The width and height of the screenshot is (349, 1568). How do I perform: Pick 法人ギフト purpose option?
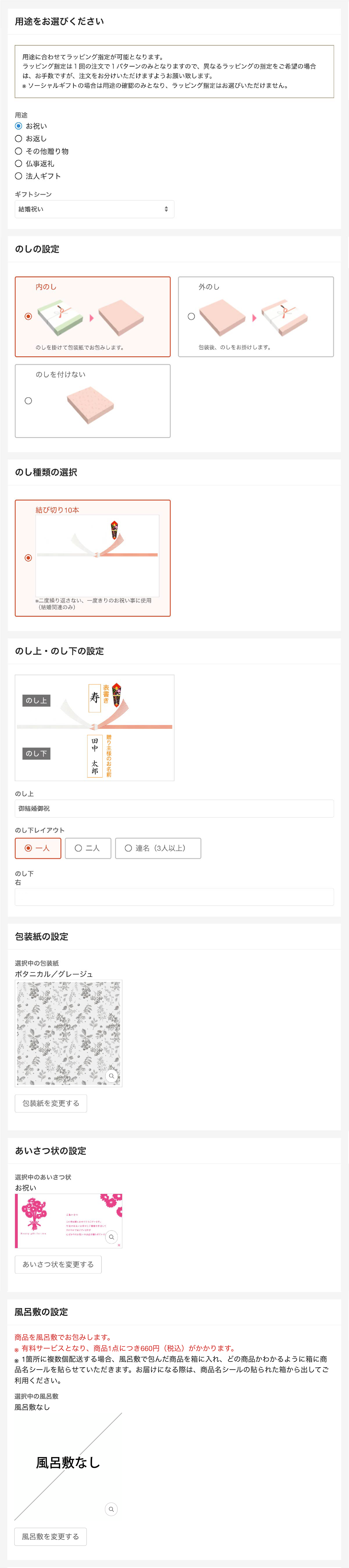coord(18,176)
